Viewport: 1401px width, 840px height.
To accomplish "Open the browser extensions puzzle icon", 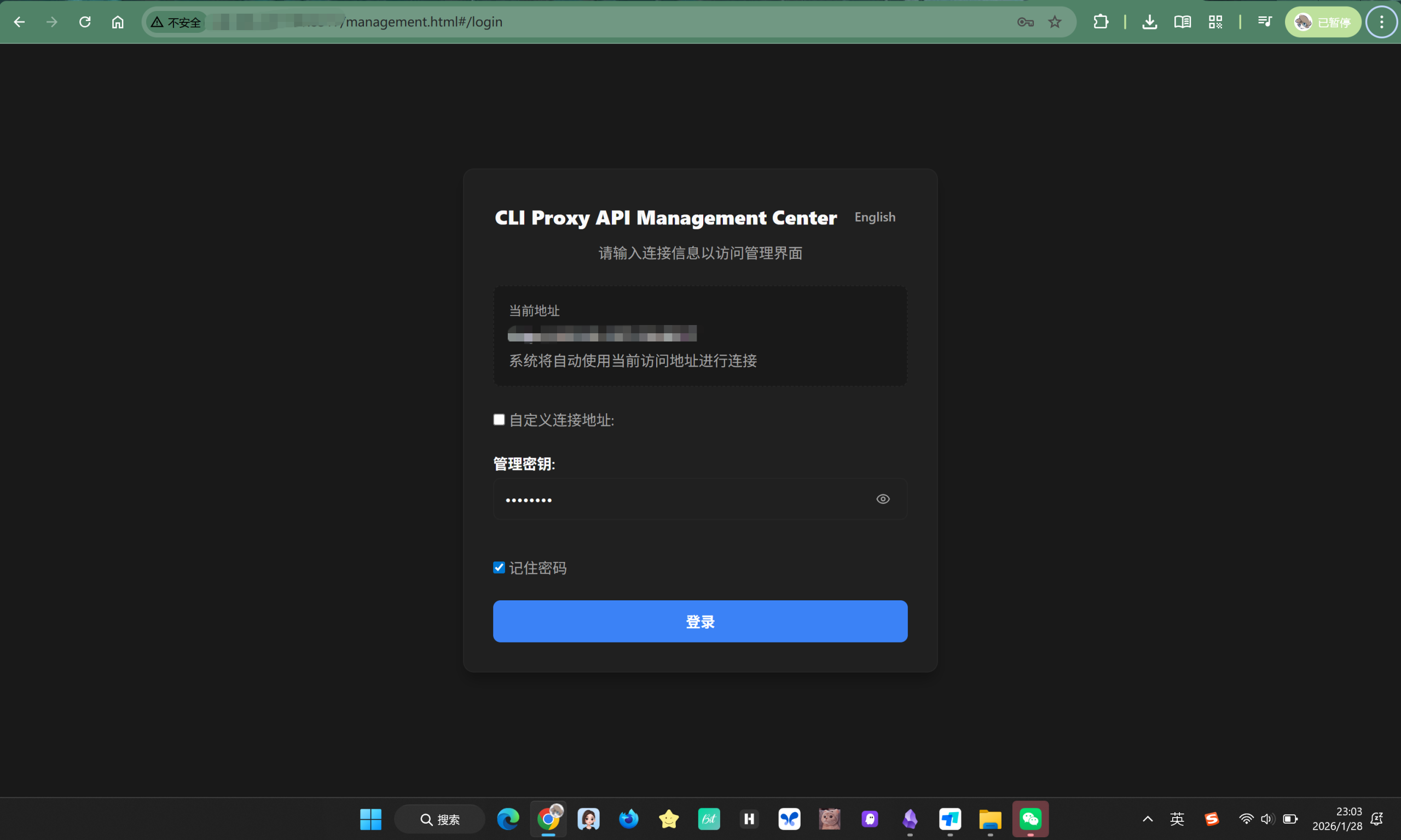I will pyautogui.click(x=1101, y=22).
